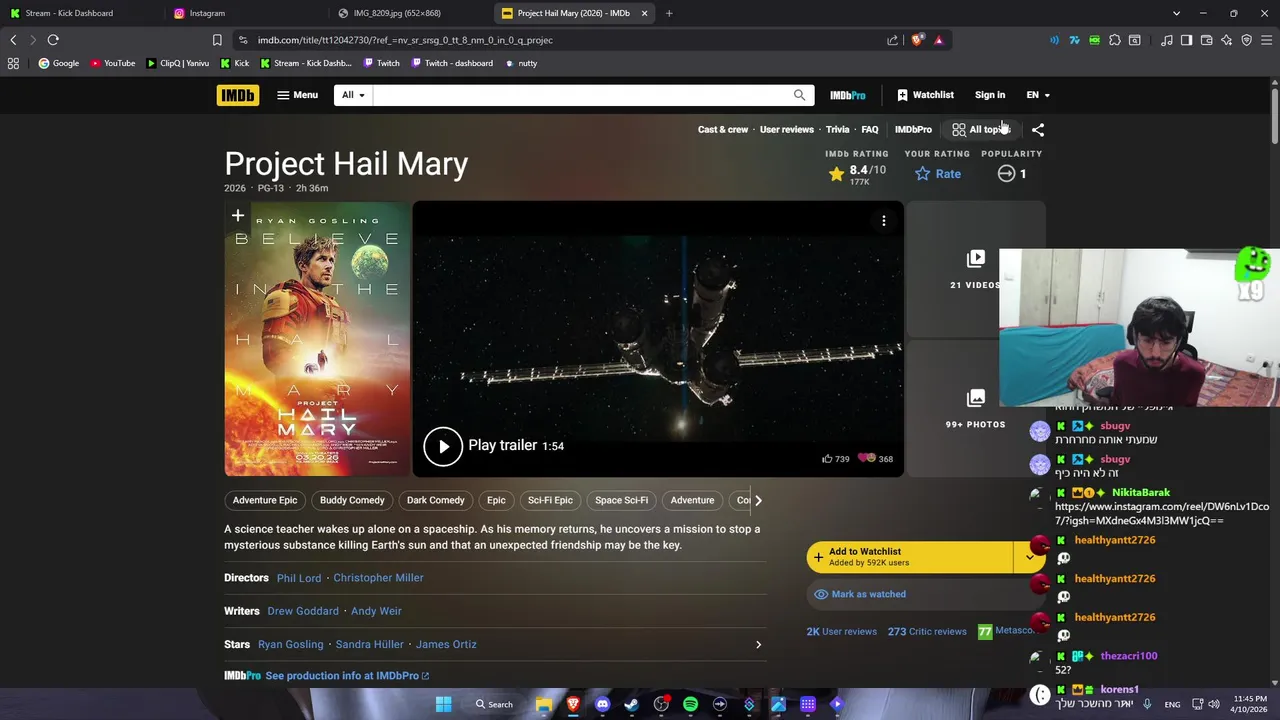Open the Project Hail Mary poster

pyautogui.click(x=317, y=340)
